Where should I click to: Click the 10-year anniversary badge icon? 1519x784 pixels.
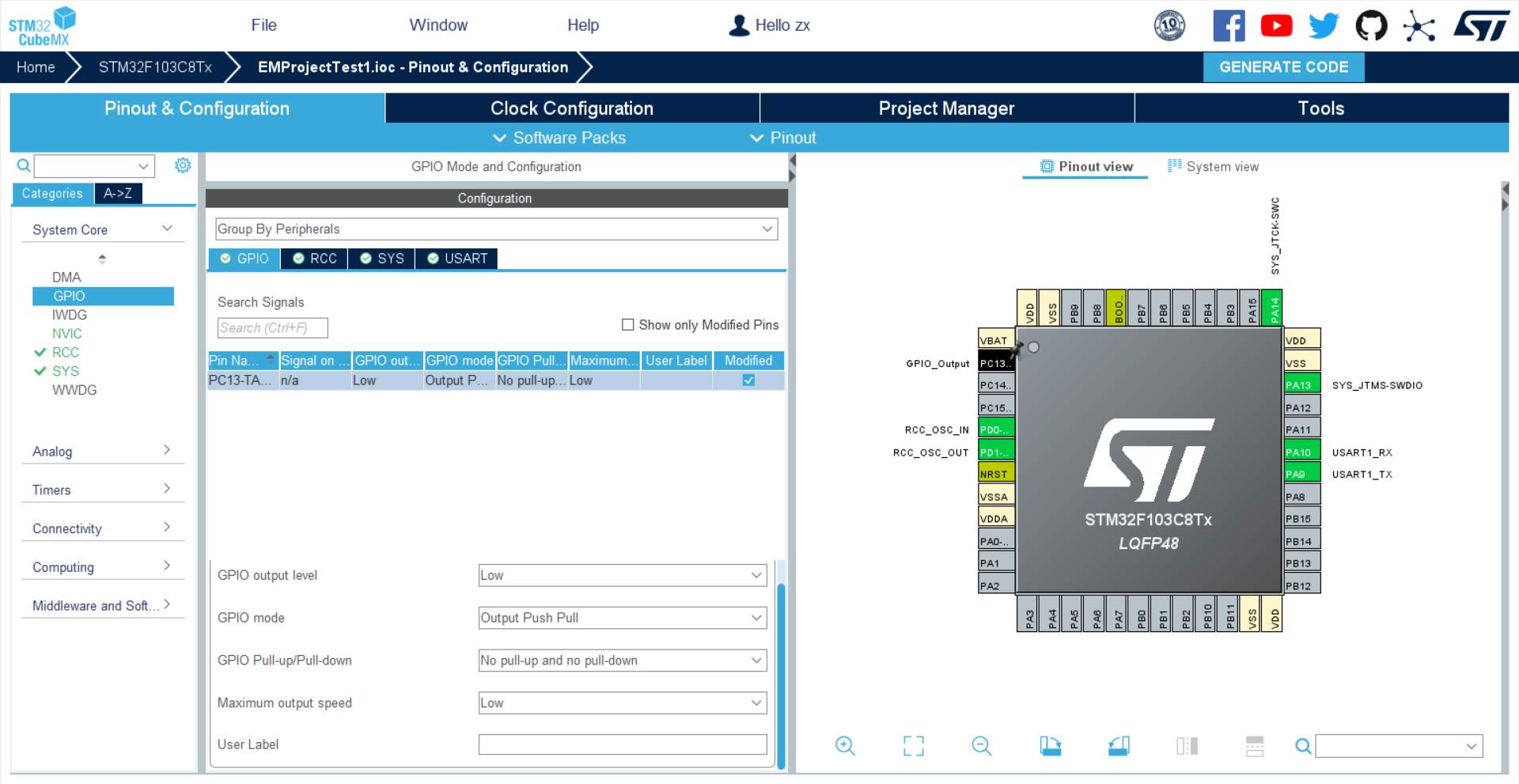pos(1169,25)
